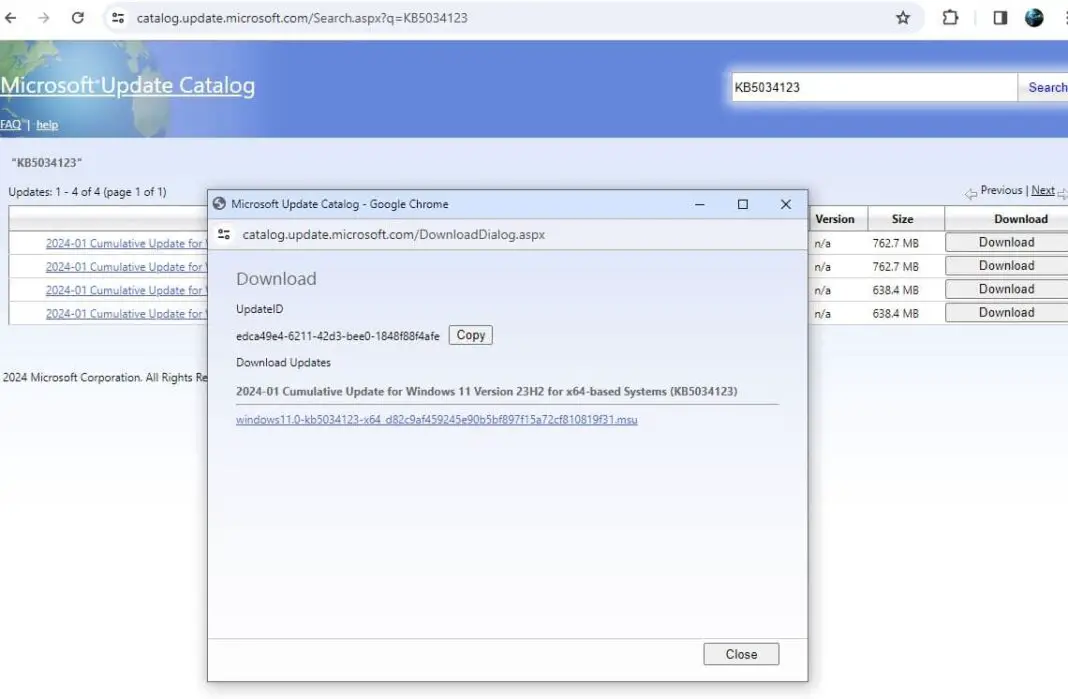Screen dimensions: 1068x699
Task: Open the FAQ link
Action: click(x=10, y=124)
